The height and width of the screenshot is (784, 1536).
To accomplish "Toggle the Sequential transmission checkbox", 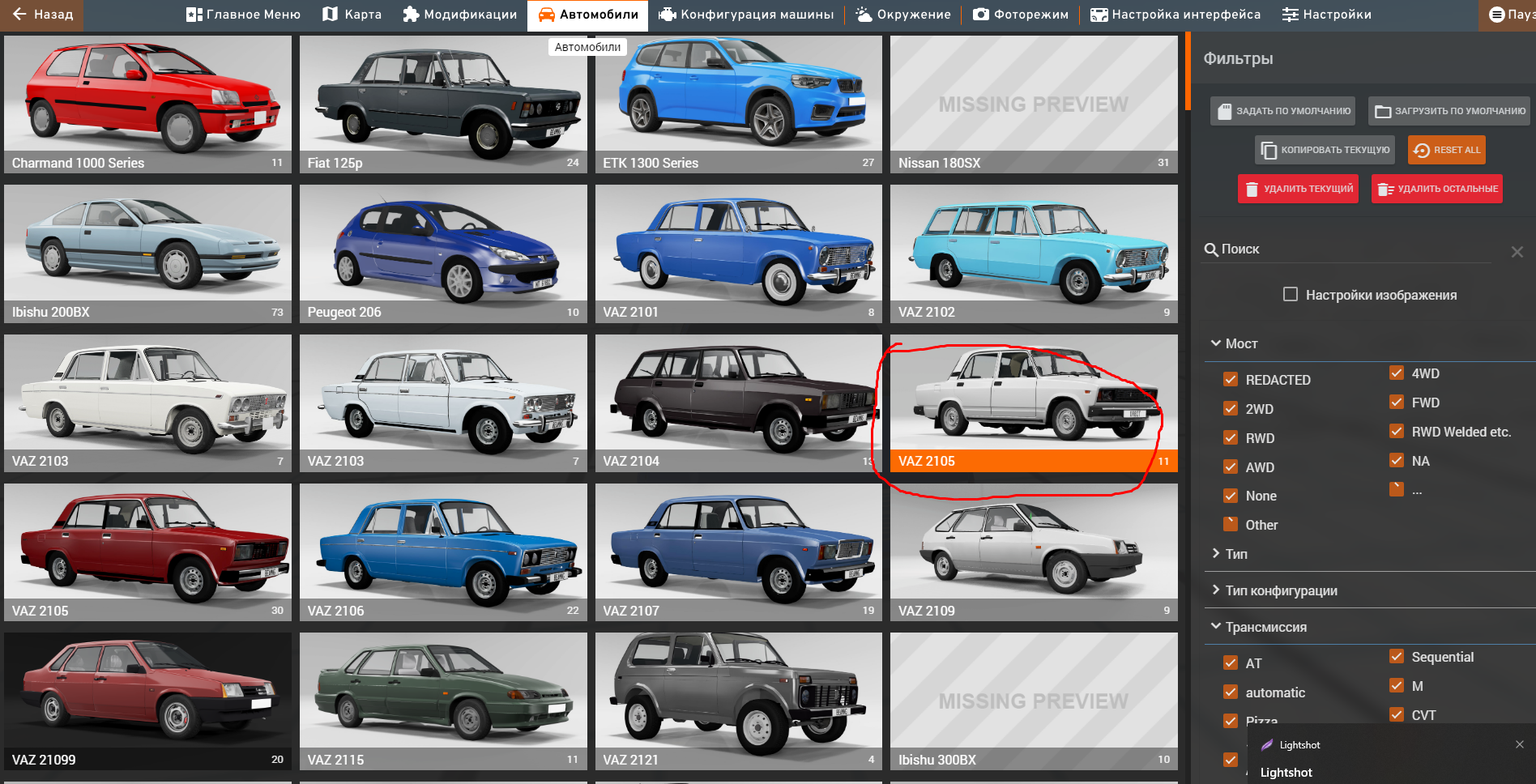I will coord(1397,657).
